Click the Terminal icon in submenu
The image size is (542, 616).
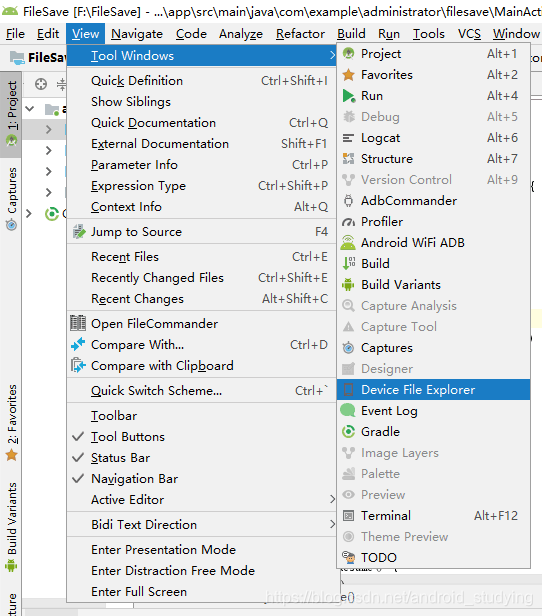[348, 515]
